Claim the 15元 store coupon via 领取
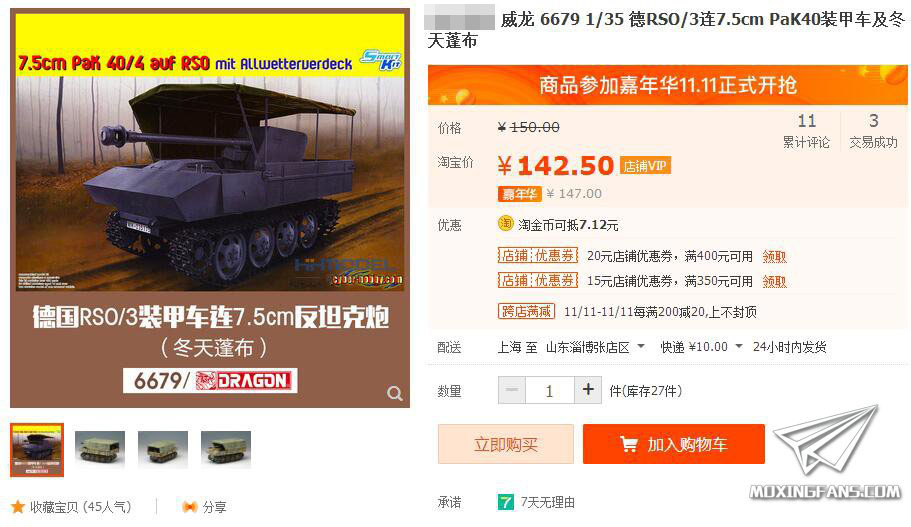911x527 pixels. (774, 281)
